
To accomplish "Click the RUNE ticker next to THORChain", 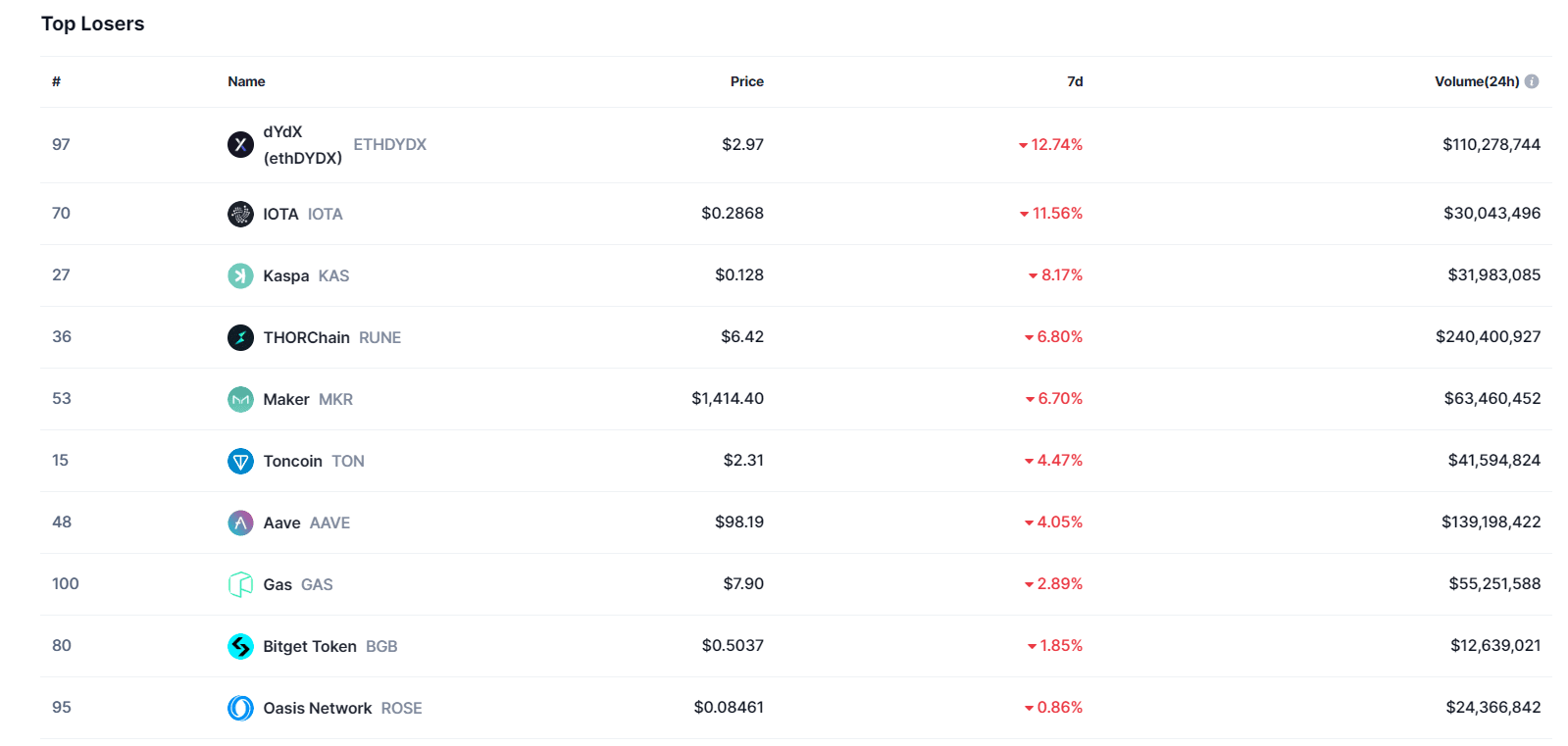I will pos(382,337).
